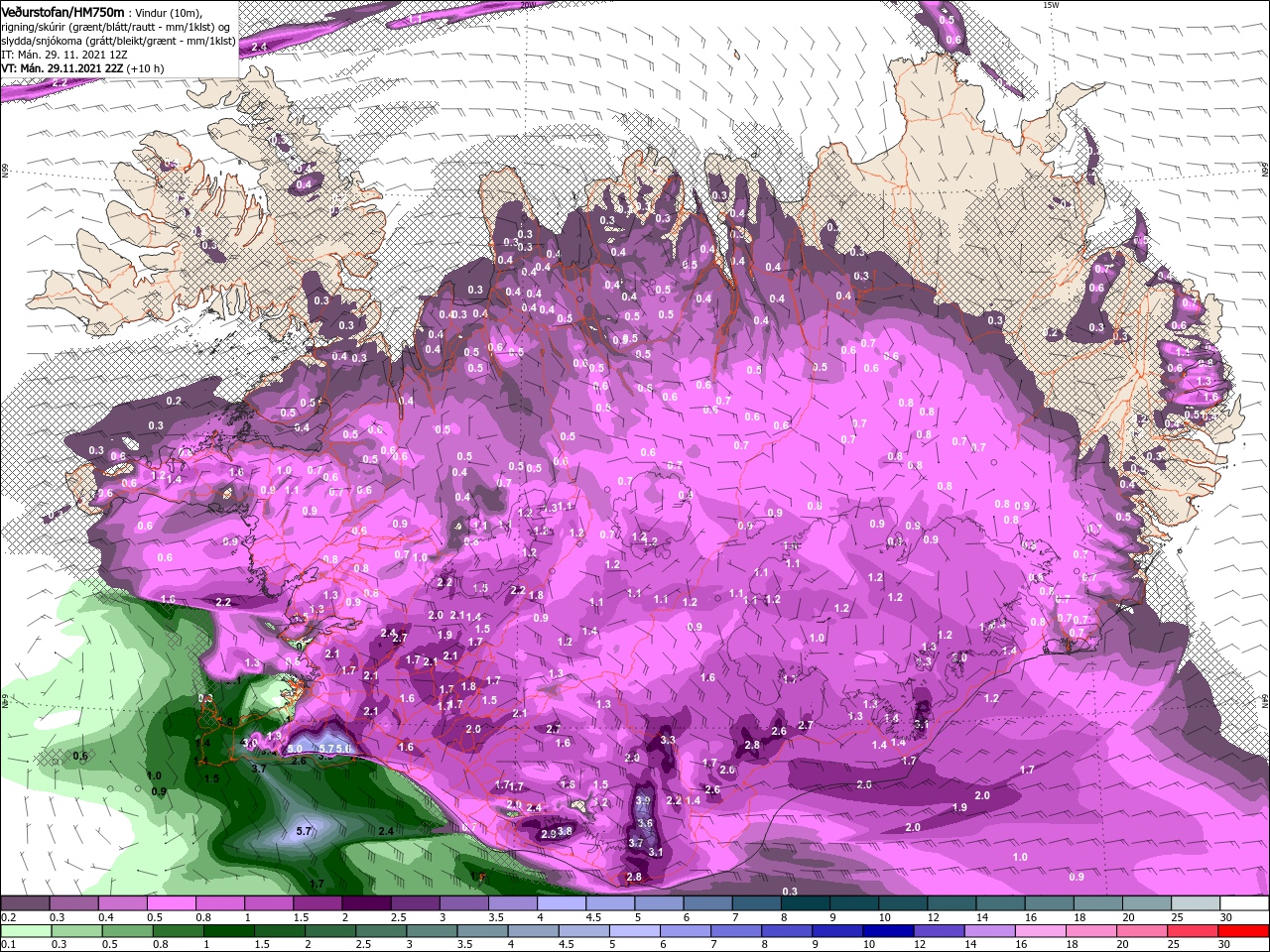
Task: Click the 18 label in green rain legend
Action: click(1074, 945)
